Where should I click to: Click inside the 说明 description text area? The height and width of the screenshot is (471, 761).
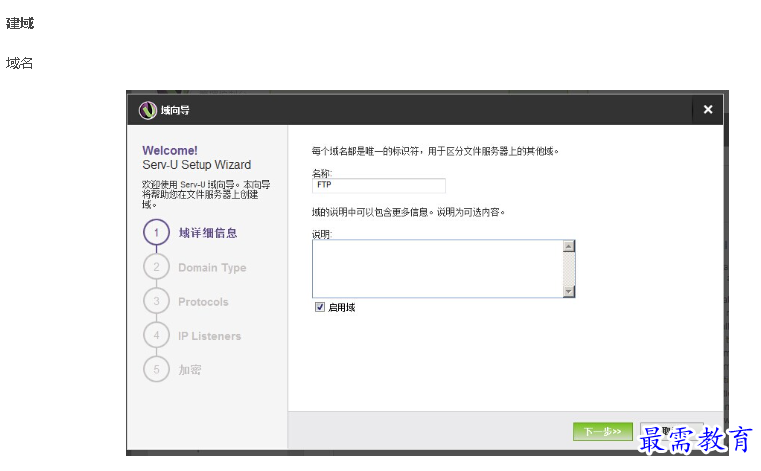click(x=437, y=269)
